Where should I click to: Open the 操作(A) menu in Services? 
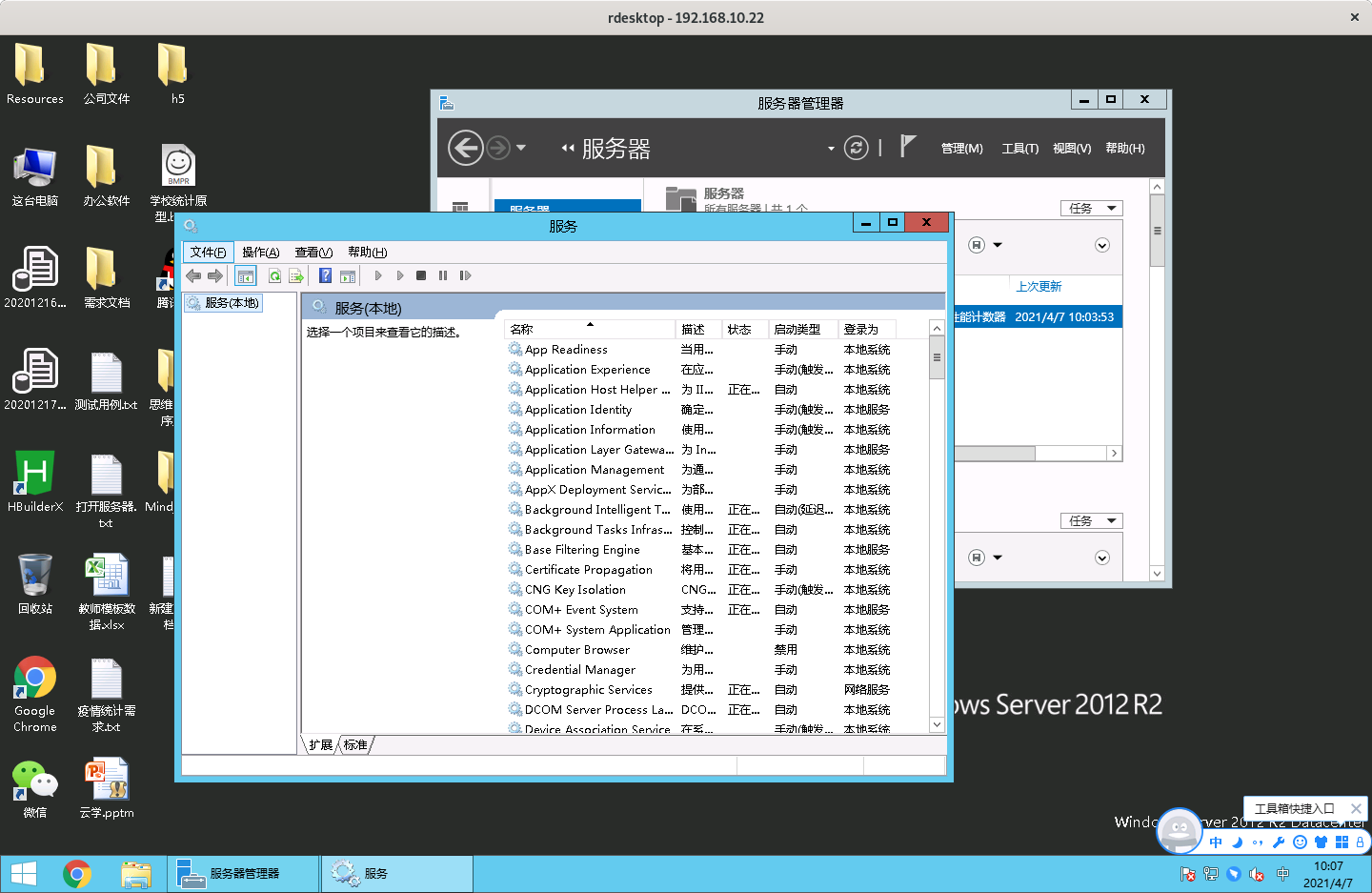260,253
